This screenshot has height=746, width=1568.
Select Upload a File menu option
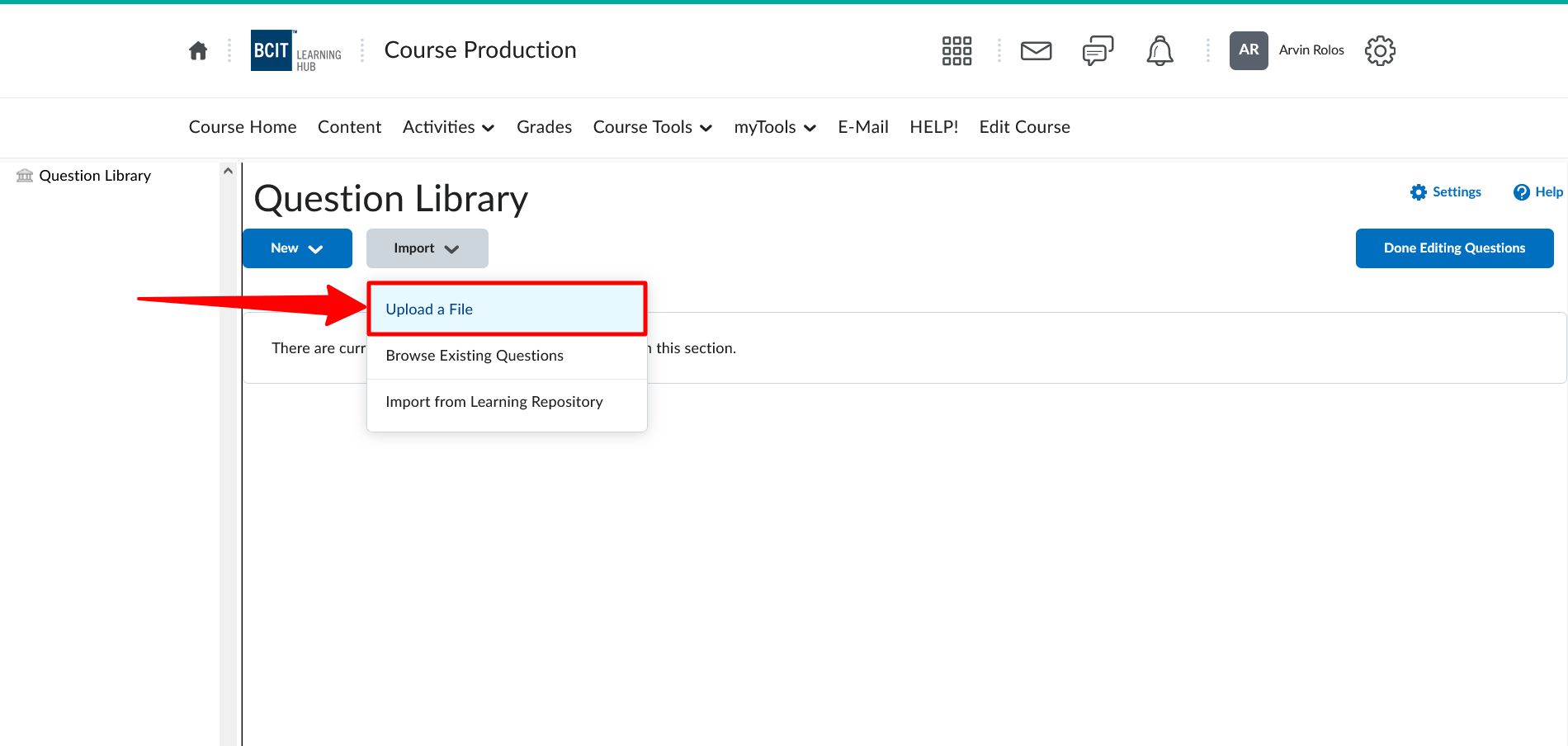point(429,309)
